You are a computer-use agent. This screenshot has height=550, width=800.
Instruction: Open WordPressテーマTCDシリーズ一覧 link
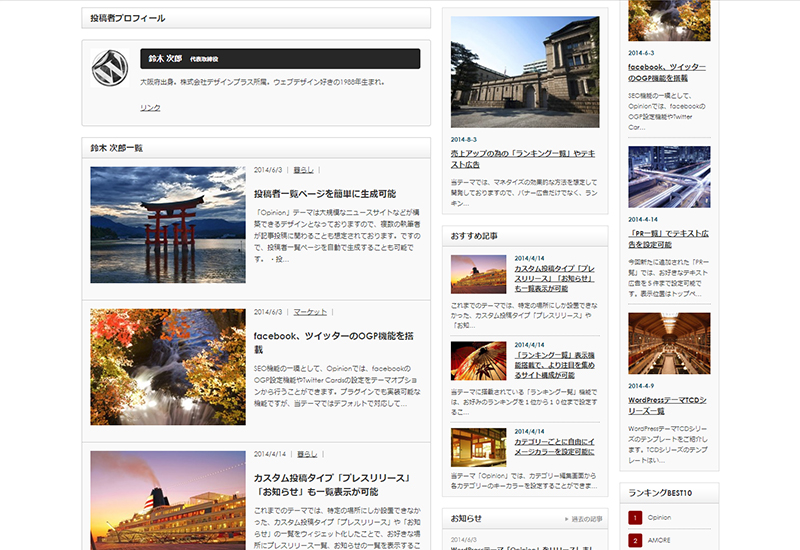[x=667, y=405]
